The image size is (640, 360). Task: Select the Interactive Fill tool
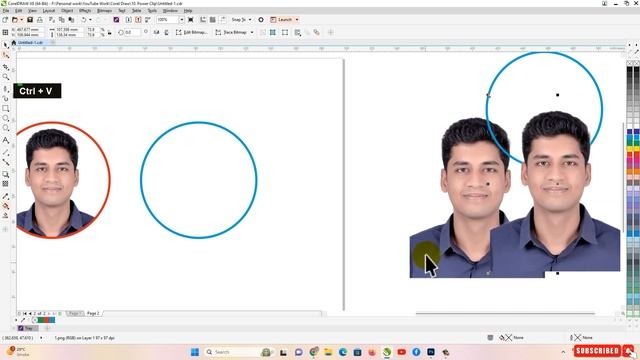pos(6,206)
